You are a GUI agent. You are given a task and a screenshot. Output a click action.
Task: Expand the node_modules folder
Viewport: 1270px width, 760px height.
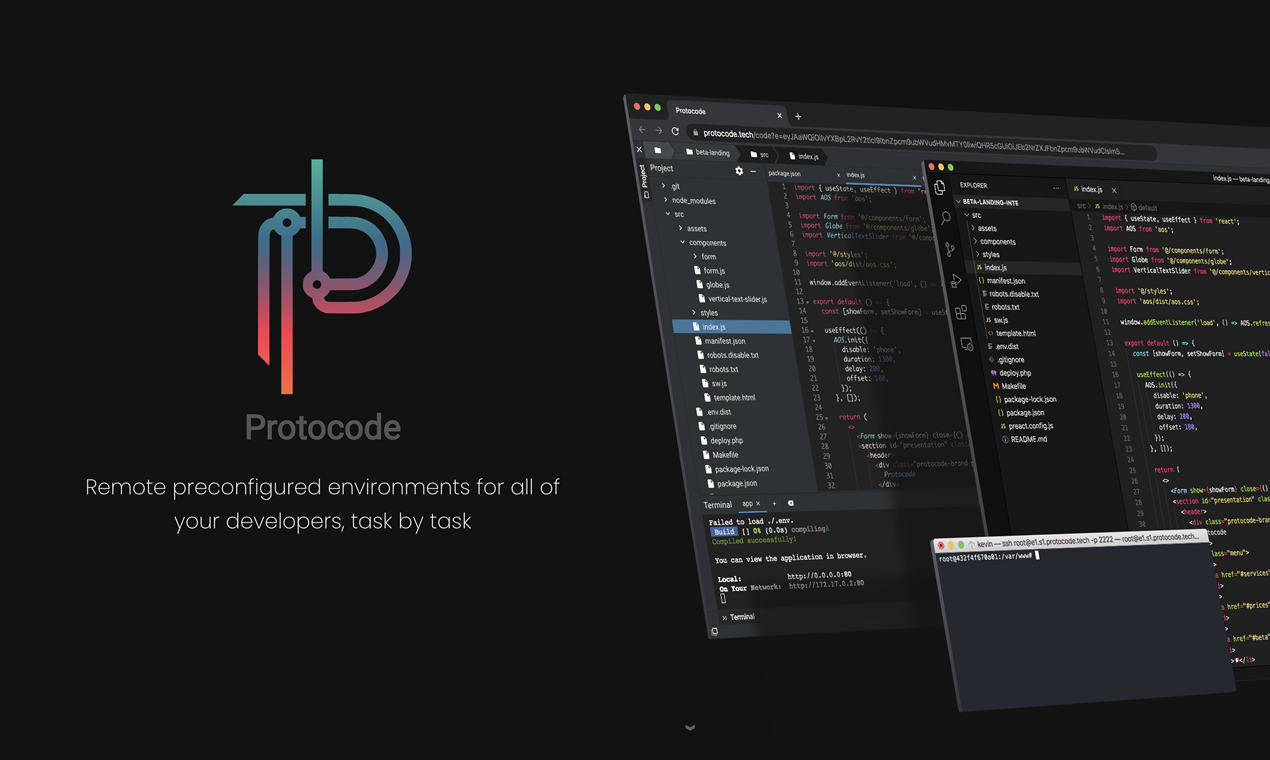click(x=665, y=200)
